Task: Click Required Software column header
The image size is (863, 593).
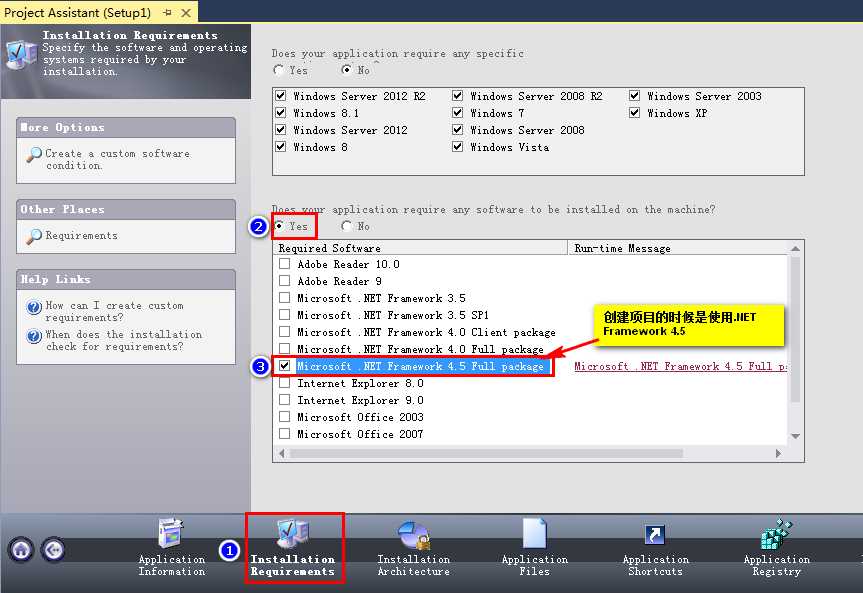Action: coord(420,248)
